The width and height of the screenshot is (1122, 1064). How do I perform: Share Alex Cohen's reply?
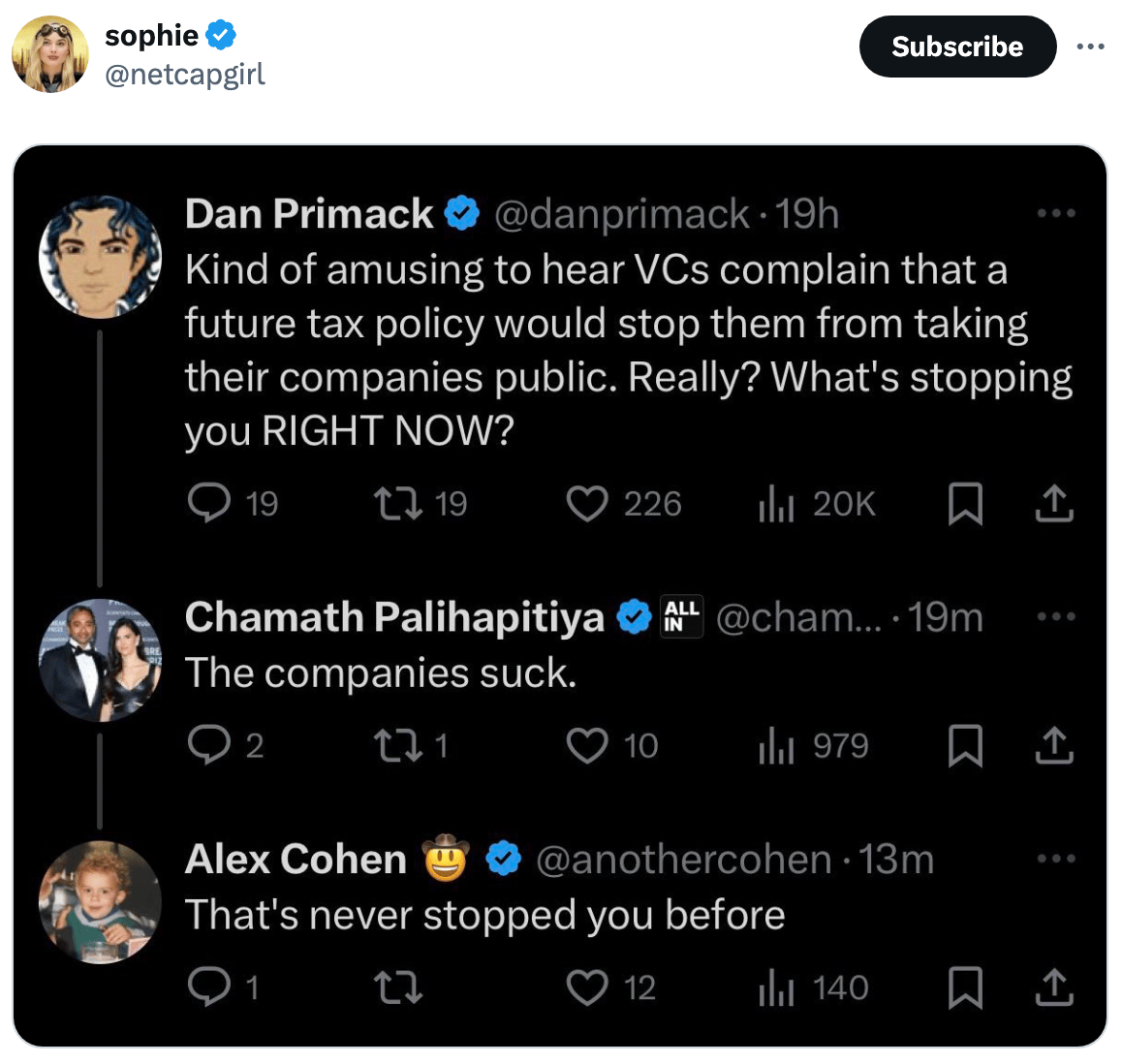click(x=1054, y=987)
